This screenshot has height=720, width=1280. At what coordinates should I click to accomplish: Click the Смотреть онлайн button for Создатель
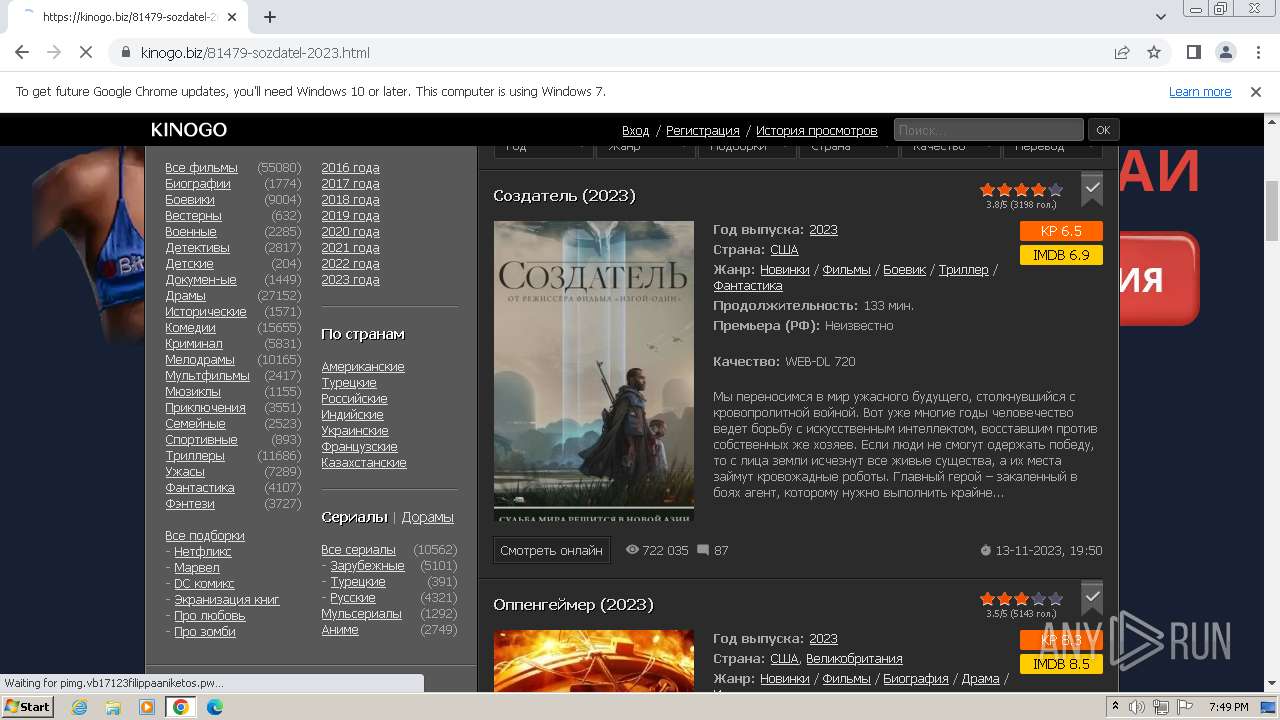coord(551,550)
